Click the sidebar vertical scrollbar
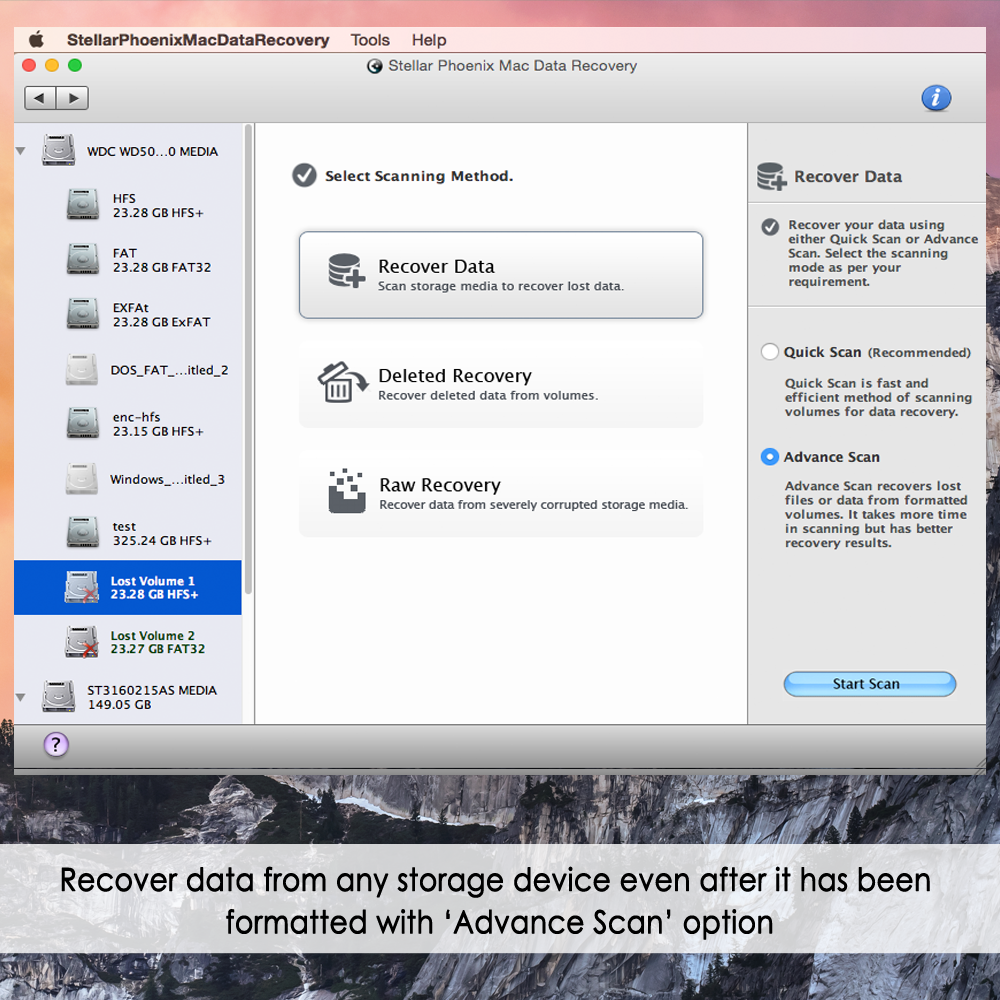 pyautogui.click(x=248, y=359)
